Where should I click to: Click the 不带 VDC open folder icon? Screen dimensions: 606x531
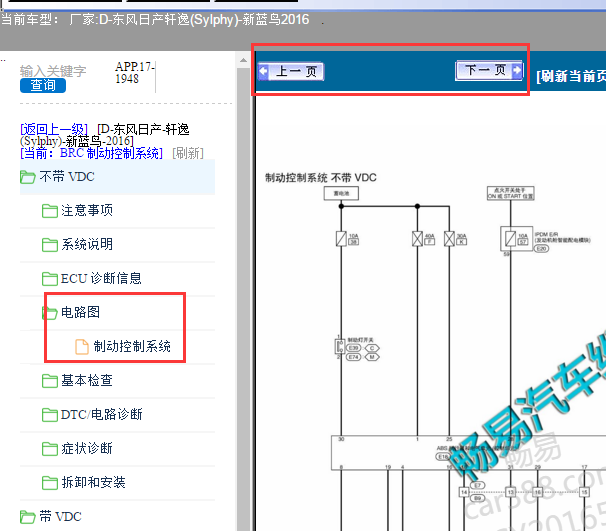[28, 177]
